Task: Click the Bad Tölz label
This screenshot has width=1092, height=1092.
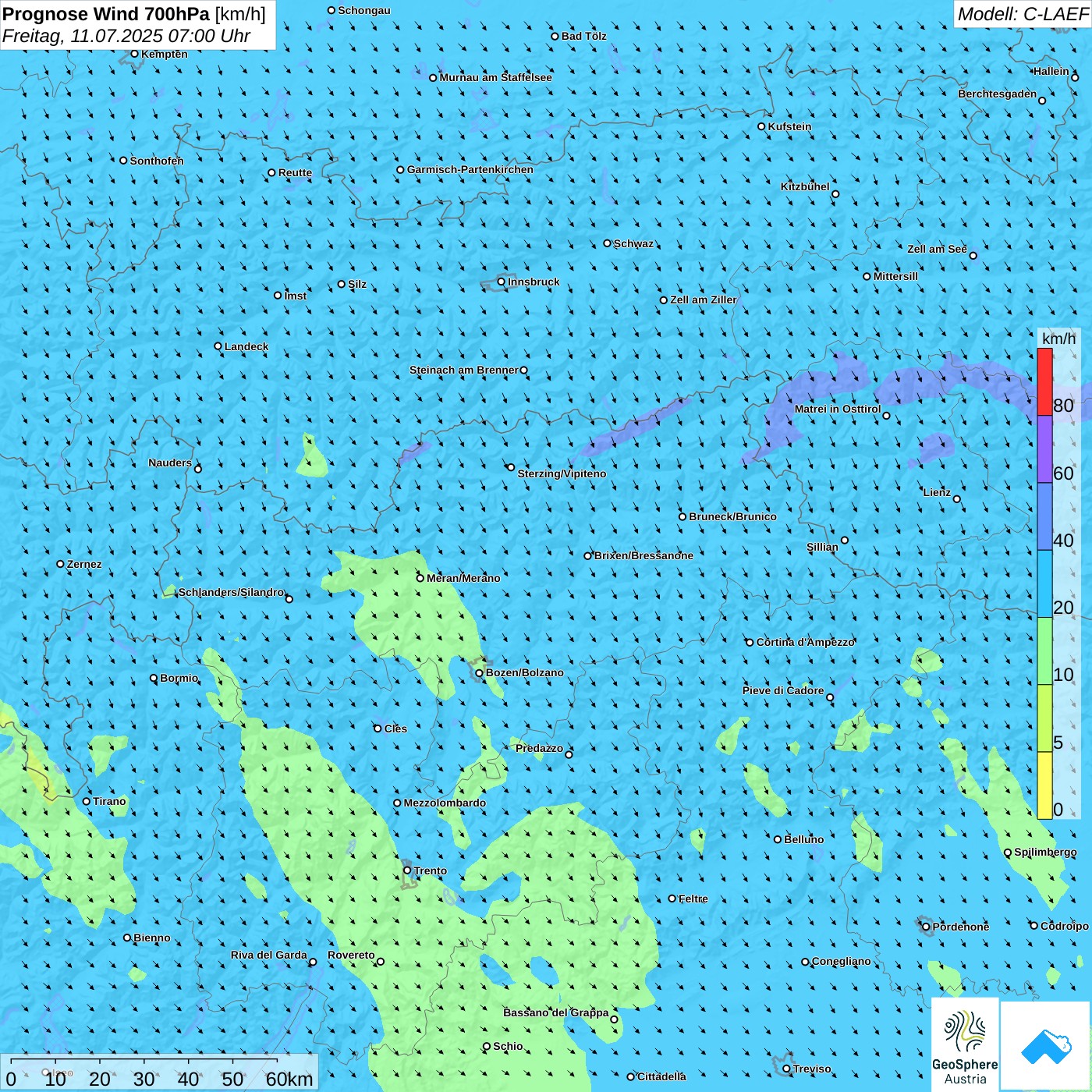Action: click(x=583, y=36)
